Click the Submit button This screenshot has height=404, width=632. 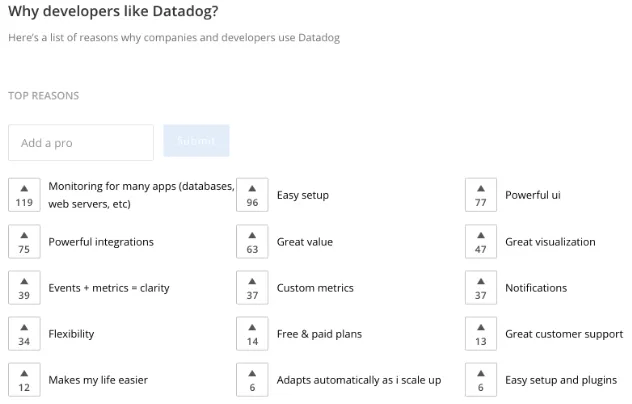196,141
